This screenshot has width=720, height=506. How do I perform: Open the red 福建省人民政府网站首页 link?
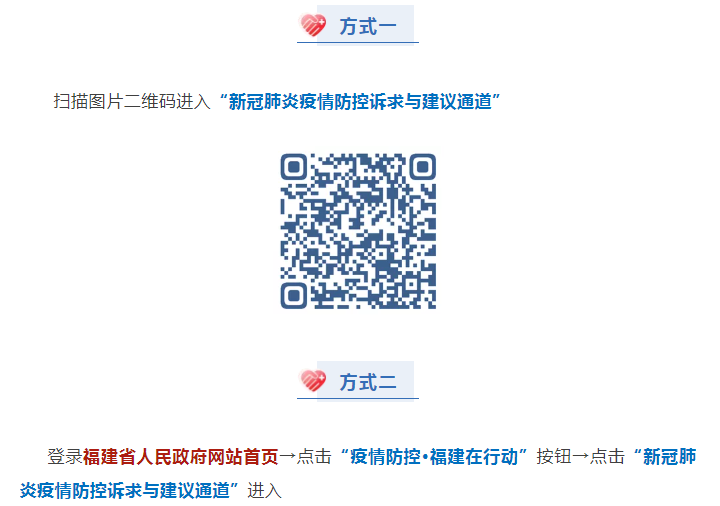tap(181, 456)
